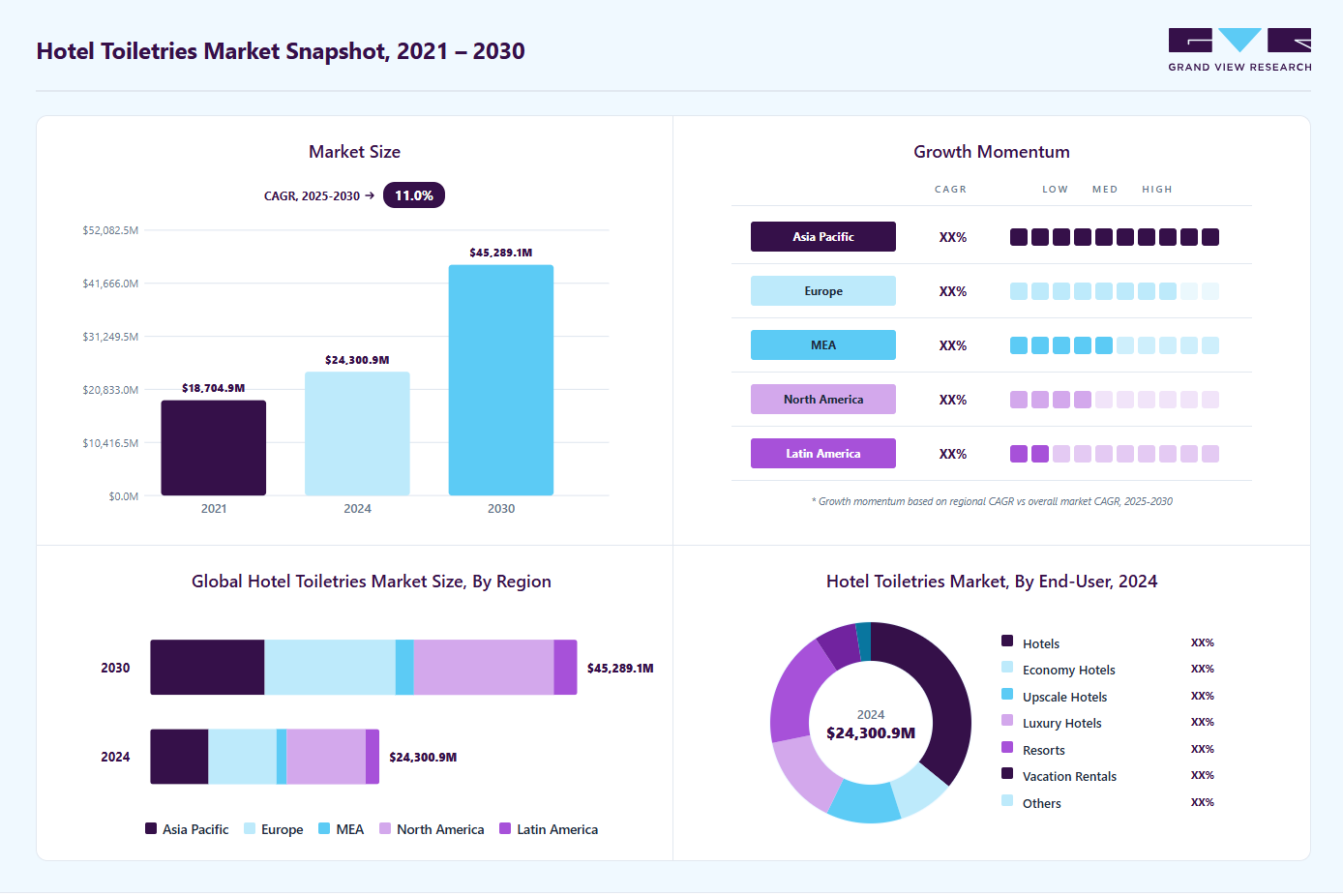This screenshot has width=1343, height=896.
Task: Click the 11.0% CAGR badge
Action: coord(414,195)
